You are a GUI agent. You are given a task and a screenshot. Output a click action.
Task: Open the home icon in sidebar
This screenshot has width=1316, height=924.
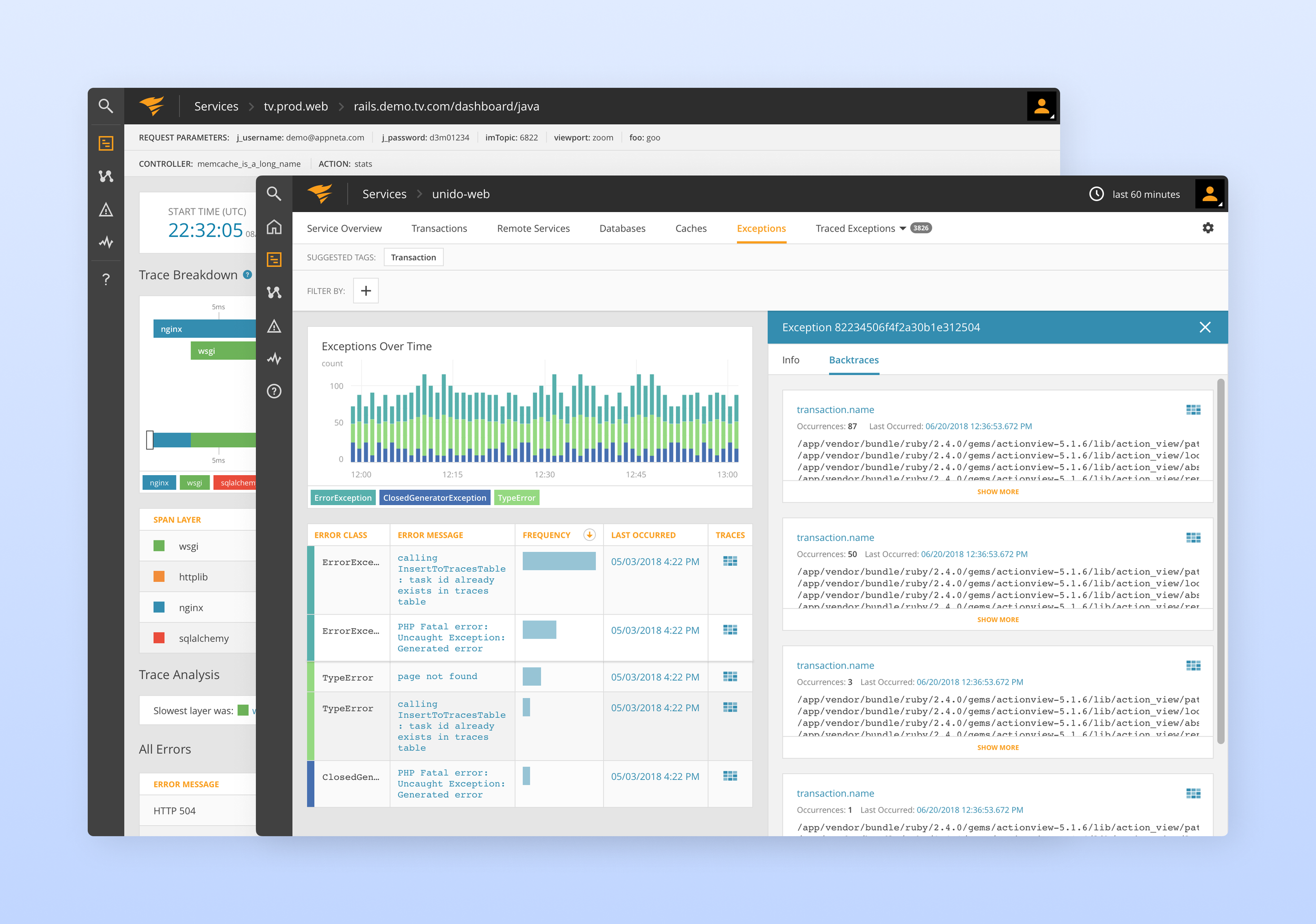click(x=274, y=227)
